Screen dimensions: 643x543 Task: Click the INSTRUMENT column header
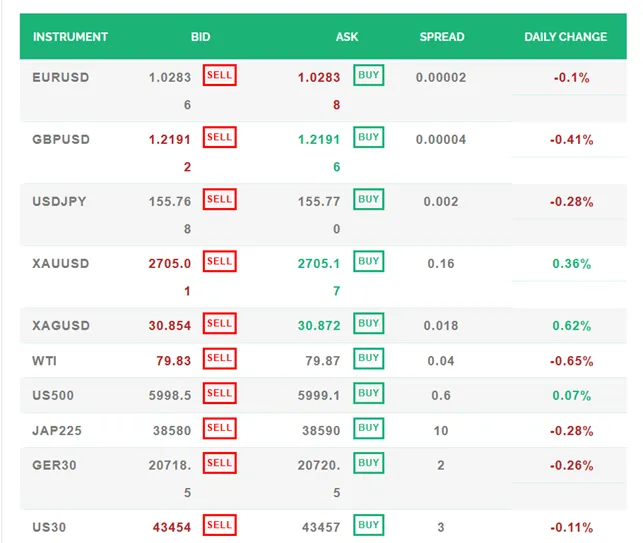[x=70, y=37]
